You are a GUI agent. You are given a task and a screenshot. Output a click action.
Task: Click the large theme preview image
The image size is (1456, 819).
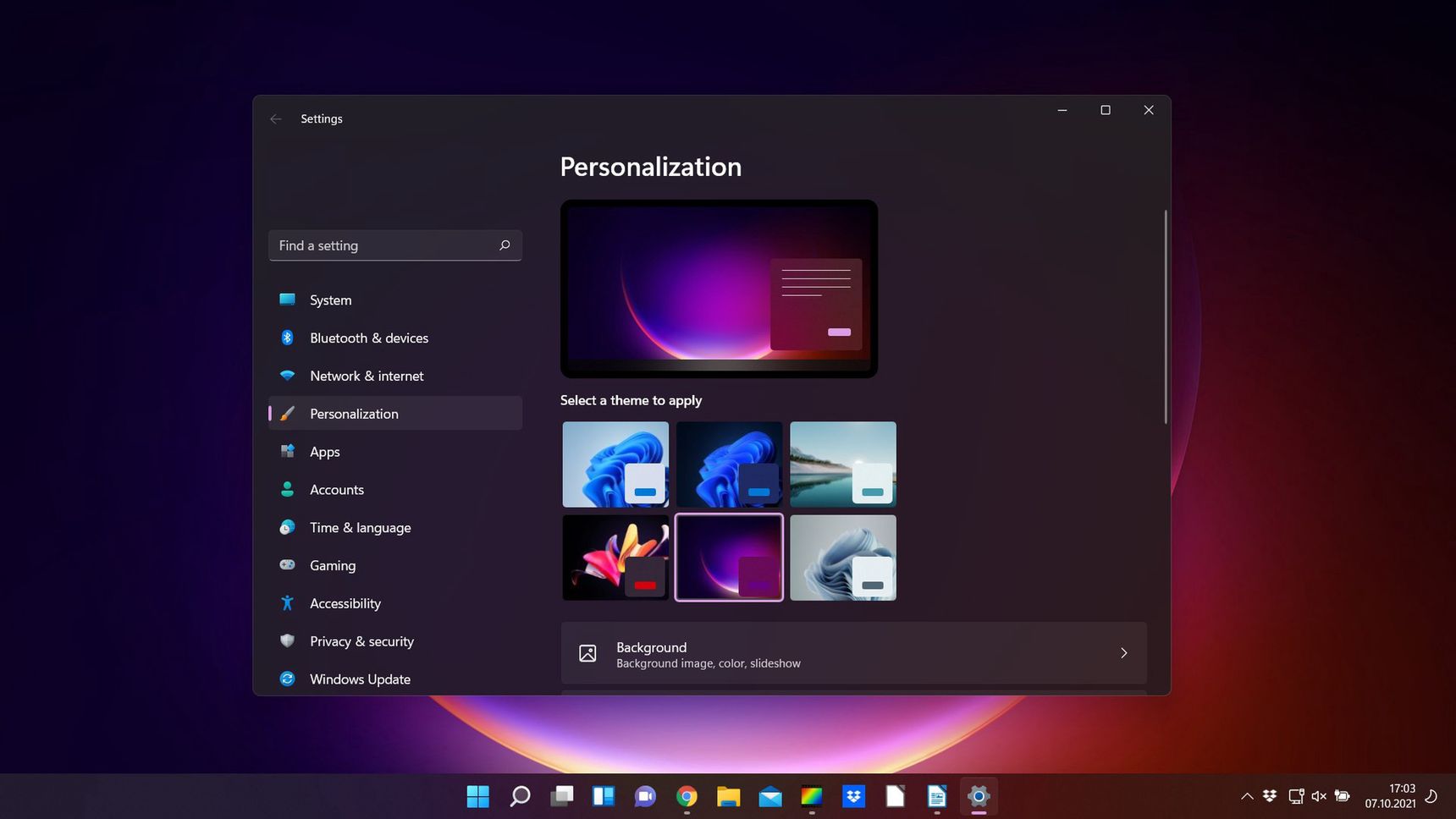719,289
